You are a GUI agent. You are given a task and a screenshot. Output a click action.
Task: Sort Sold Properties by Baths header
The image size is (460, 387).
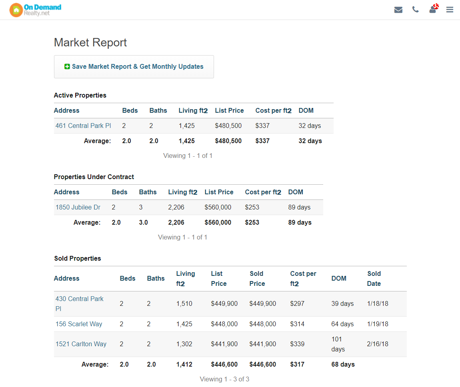pyautogui.click(x=156, y=279)
